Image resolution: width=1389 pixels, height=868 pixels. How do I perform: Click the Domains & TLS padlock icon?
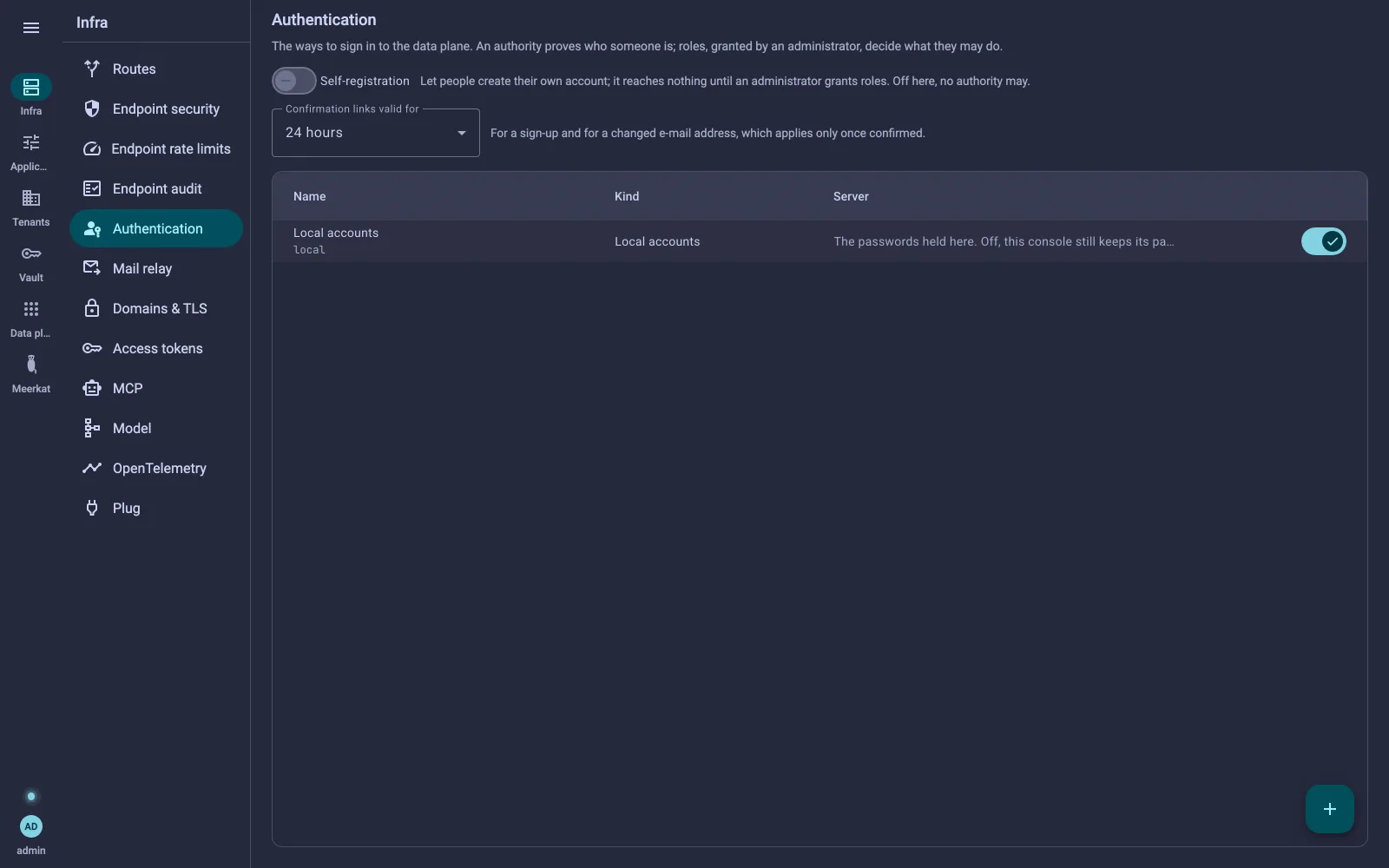tap(92, 308)
